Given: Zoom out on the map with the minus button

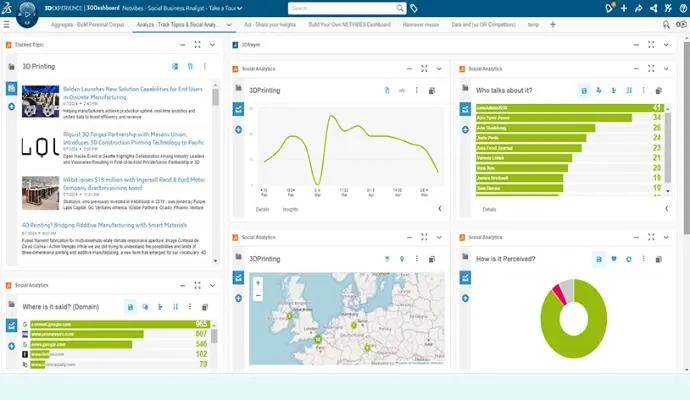Looking at the screenshot, I should (258, 295).
